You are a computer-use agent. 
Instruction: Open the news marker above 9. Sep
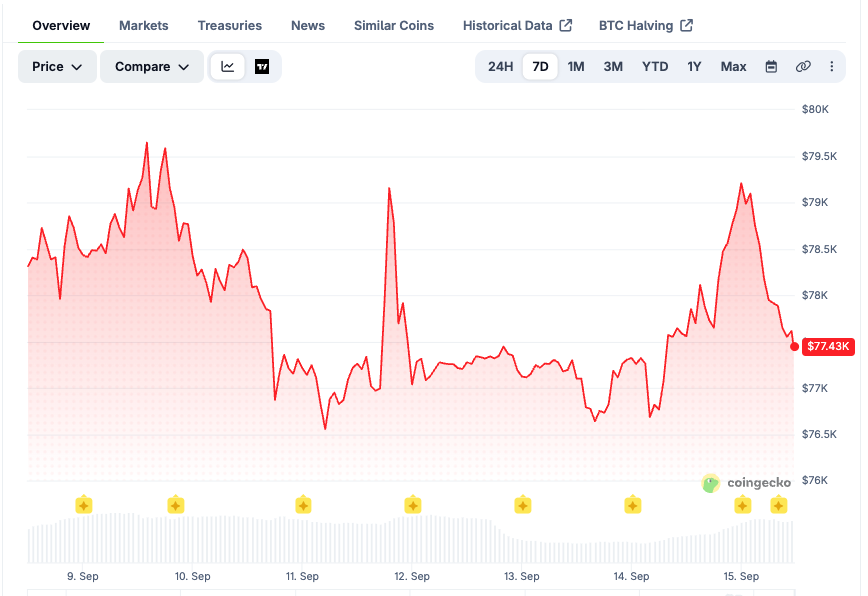click(84, 505)
